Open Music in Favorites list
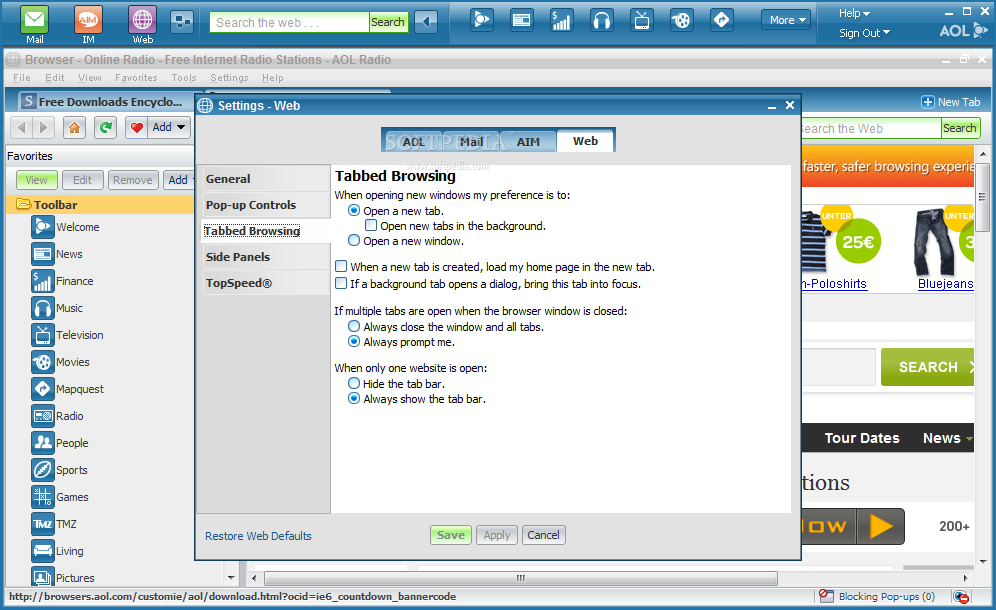Image resolution: width=996 pixels, height=610 pixels. click(x=57, y=308)
